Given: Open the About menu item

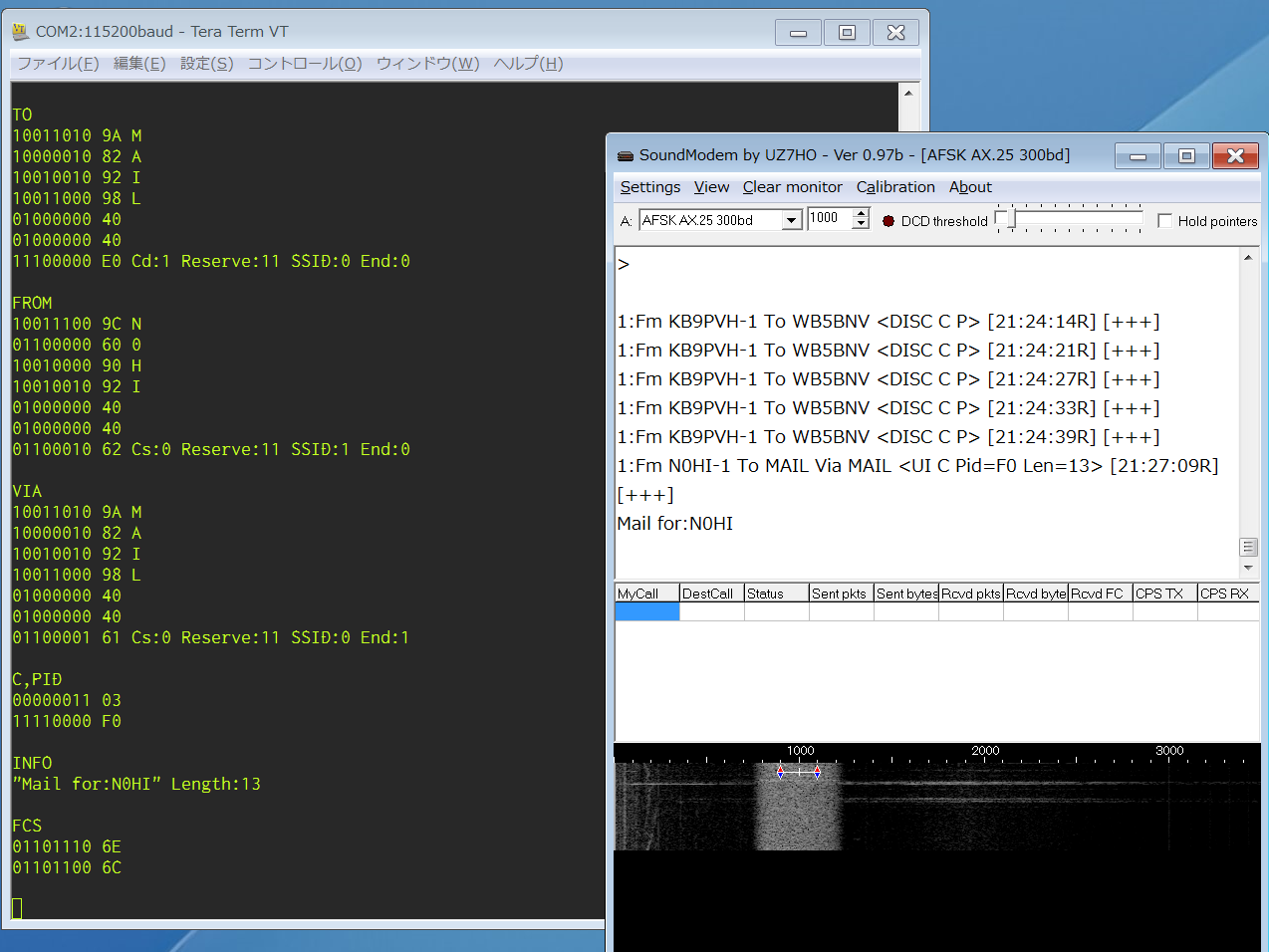Looking at the screenshot, I should click(x=970, y=187).
